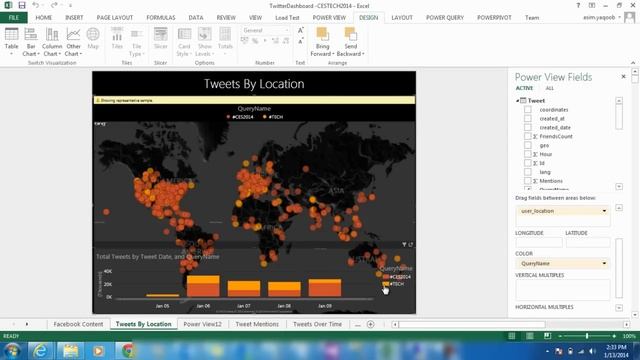Select the Map visualization icon
The width and height of the screenshot is (640, 360).
(x=93, y=39)
